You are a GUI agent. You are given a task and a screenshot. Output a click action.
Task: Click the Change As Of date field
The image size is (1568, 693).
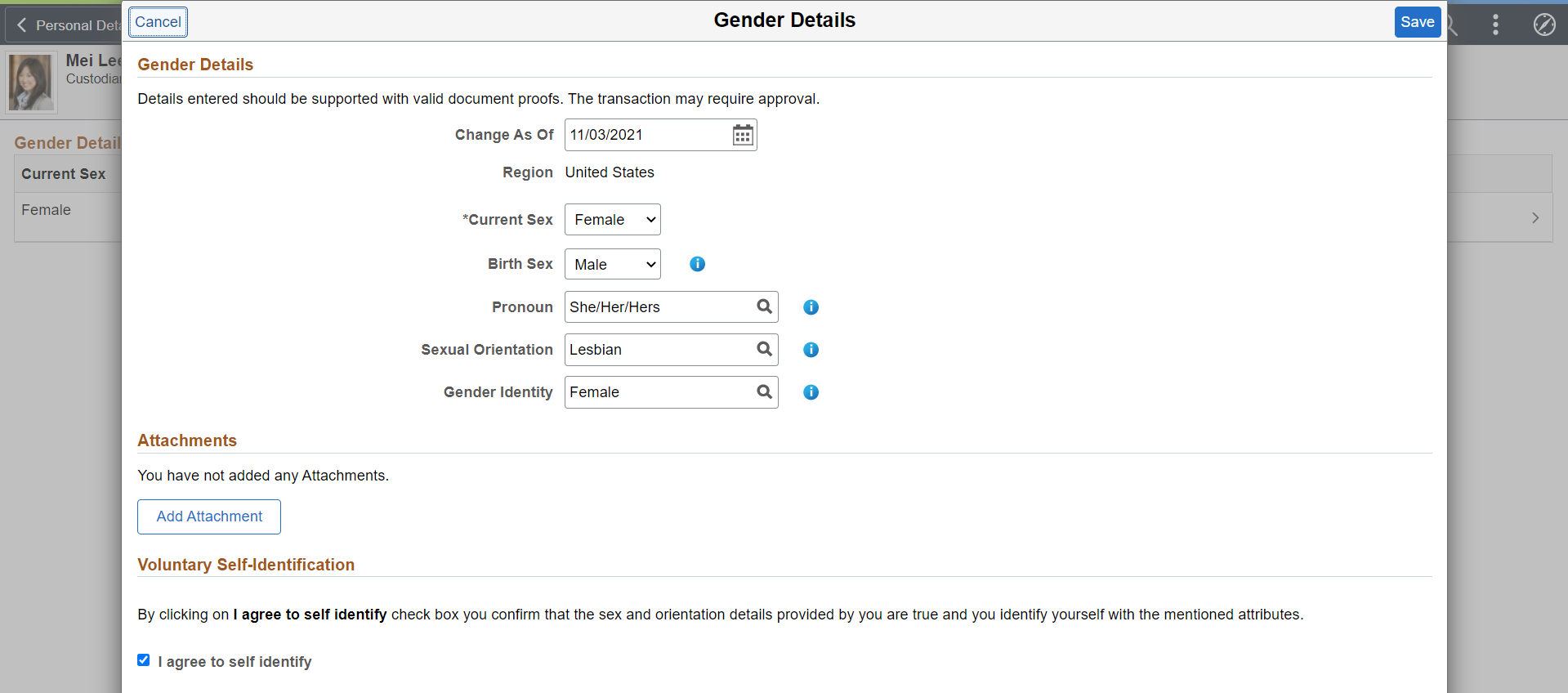(x=646, y=135)
